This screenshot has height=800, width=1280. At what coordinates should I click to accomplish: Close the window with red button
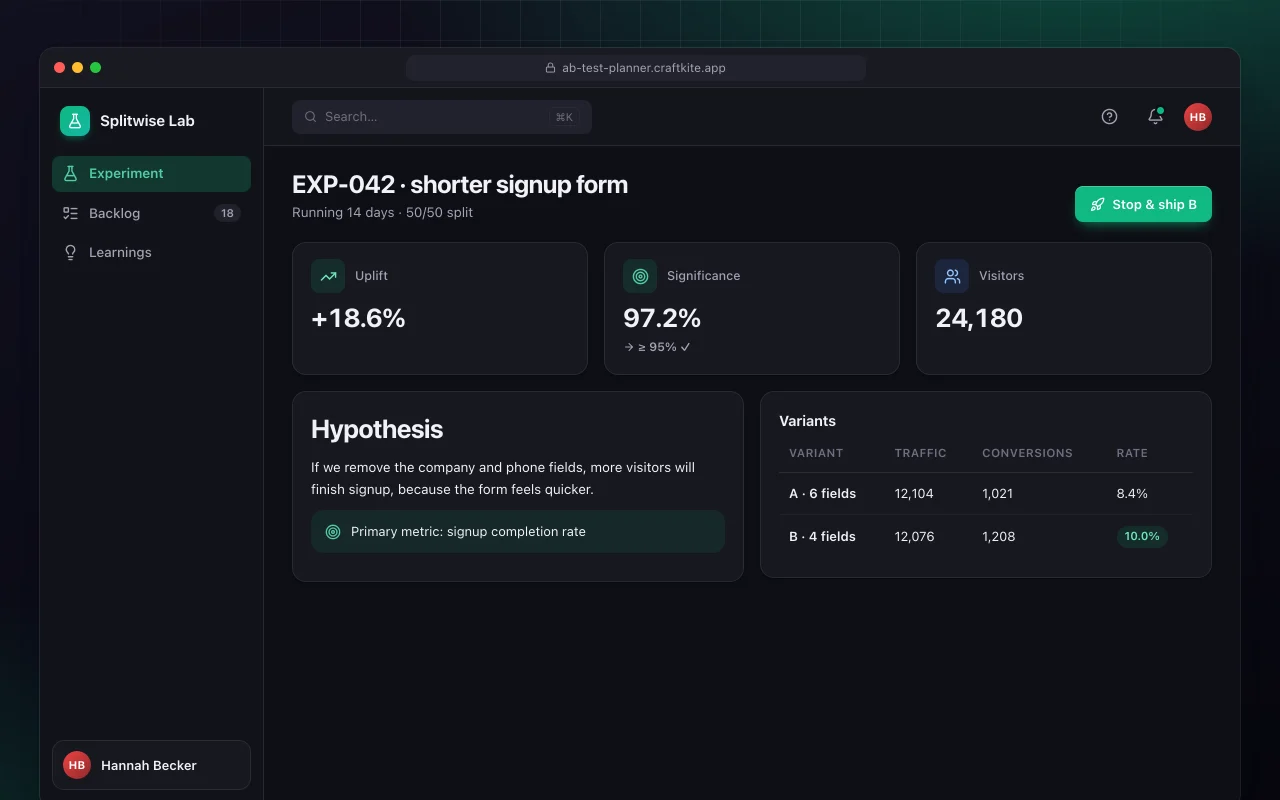(x=60, y=68)
